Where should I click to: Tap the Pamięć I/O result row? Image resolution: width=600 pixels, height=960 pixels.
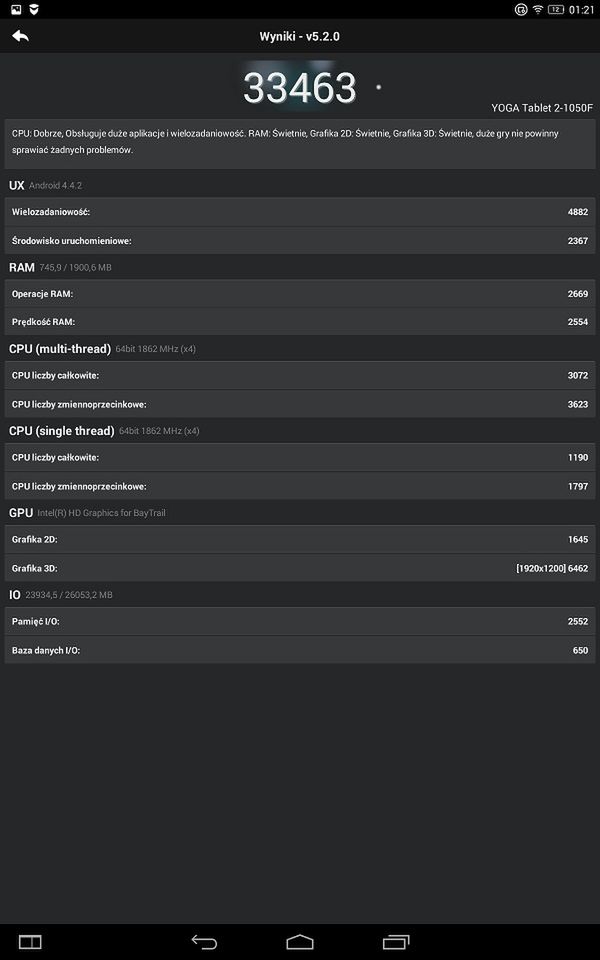[300, 622]
